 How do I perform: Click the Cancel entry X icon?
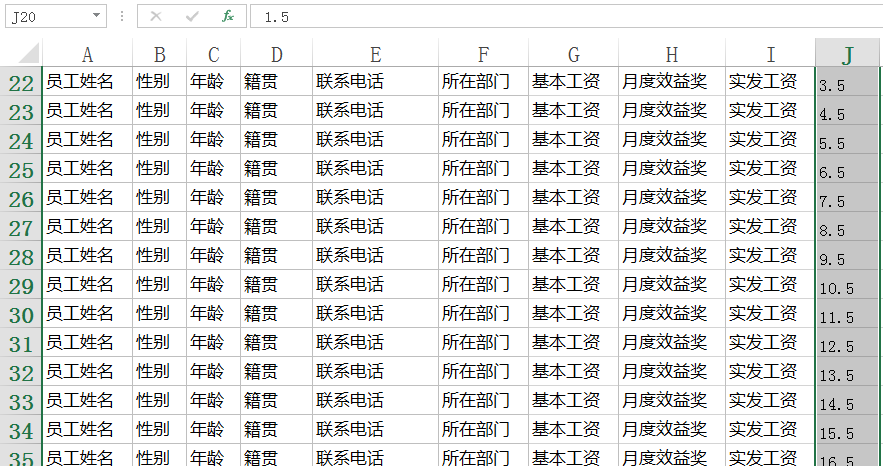[156, 16]
